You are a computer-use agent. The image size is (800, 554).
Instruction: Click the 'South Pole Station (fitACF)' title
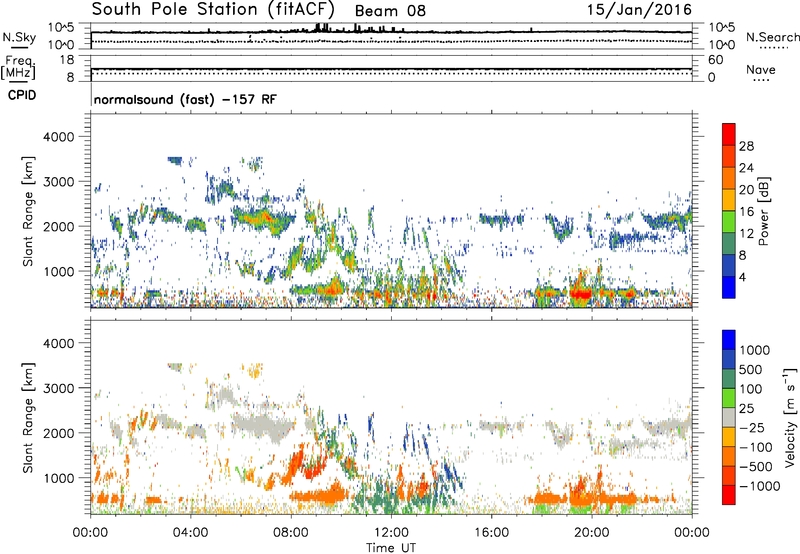213,9
